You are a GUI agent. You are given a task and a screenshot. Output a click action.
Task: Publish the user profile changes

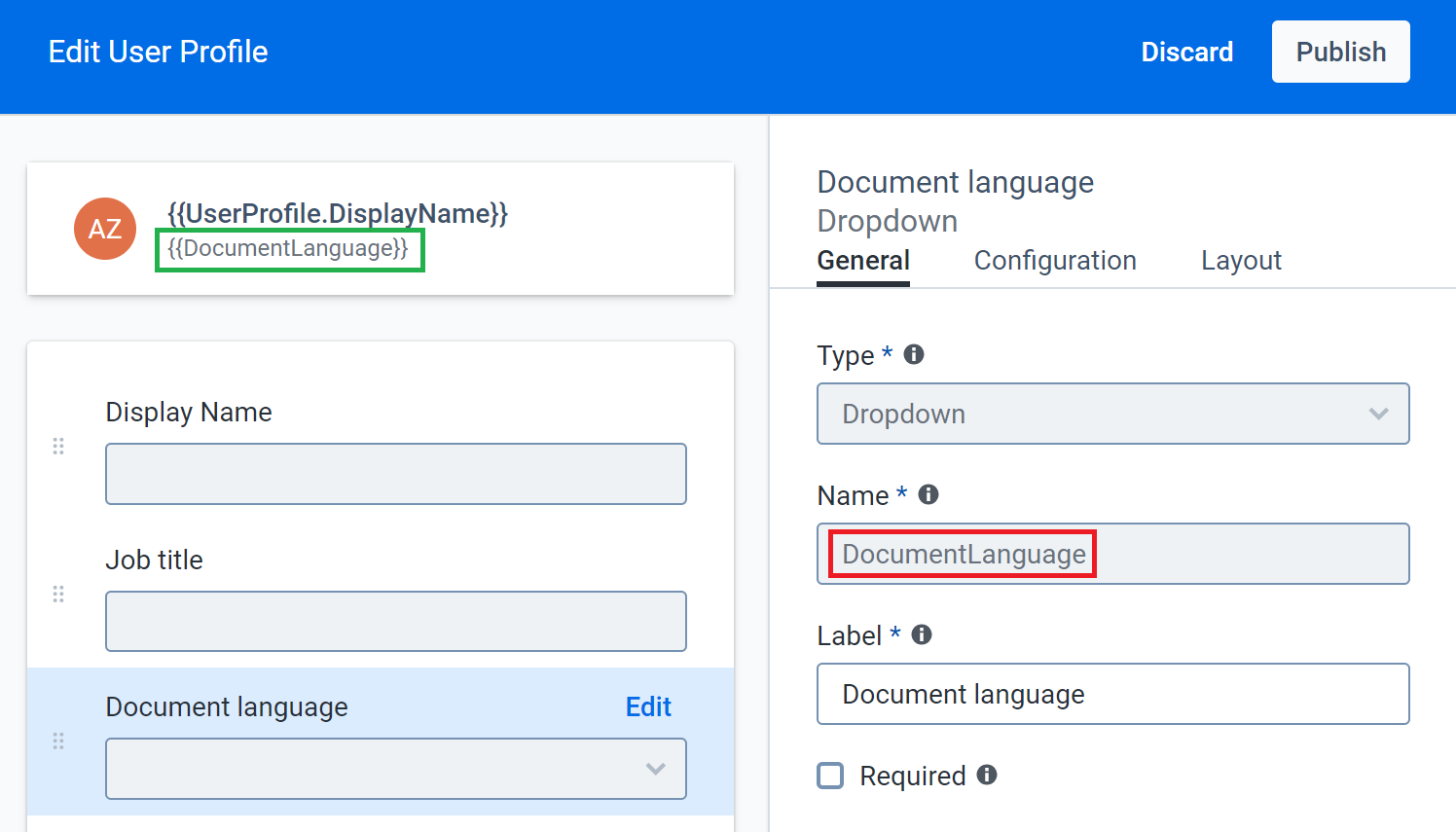pyautogui.click(x=1340, y=52)
